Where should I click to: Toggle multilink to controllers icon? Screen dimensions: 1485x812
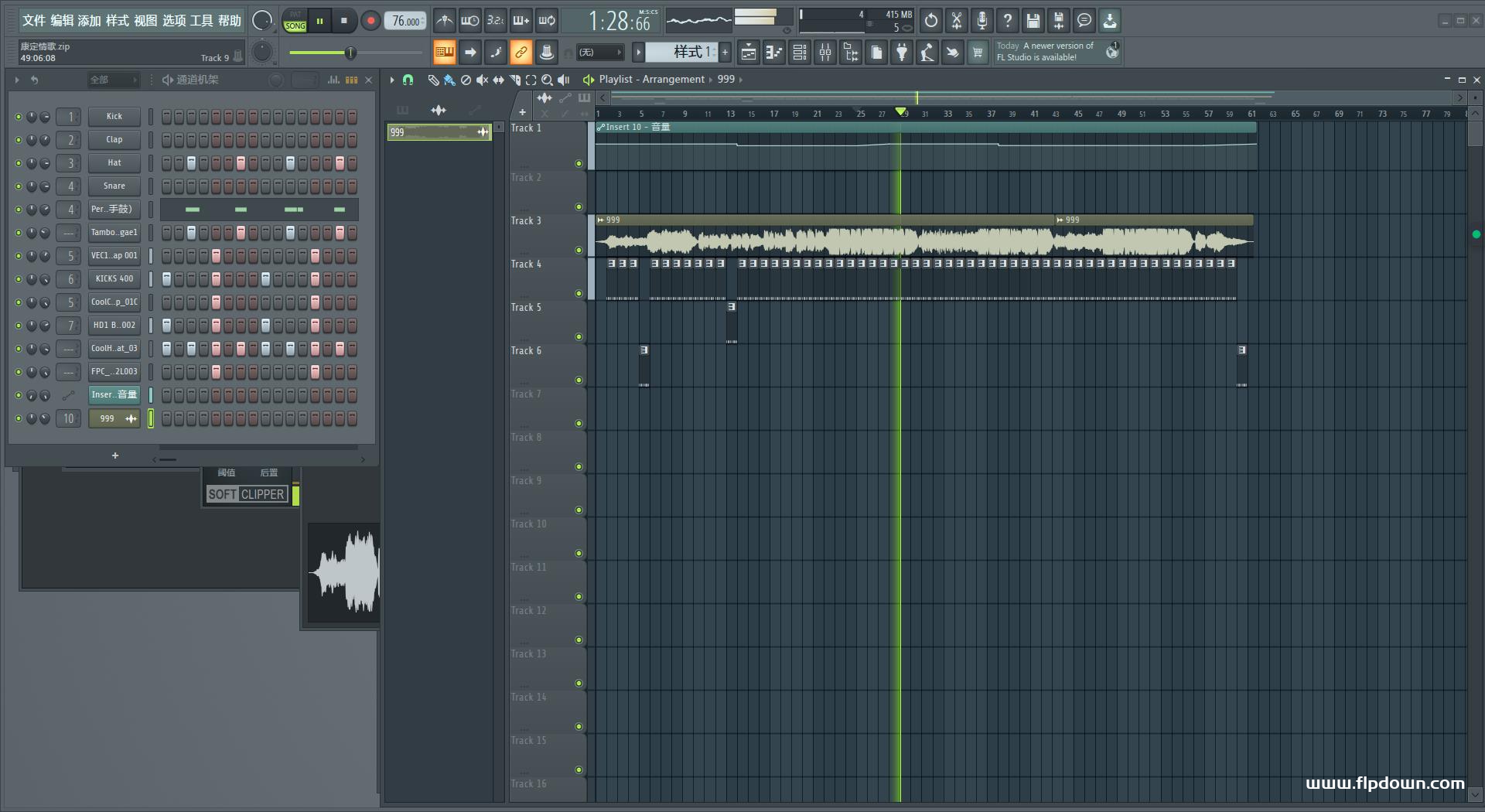pyautogui.click(x=521, y=53)
